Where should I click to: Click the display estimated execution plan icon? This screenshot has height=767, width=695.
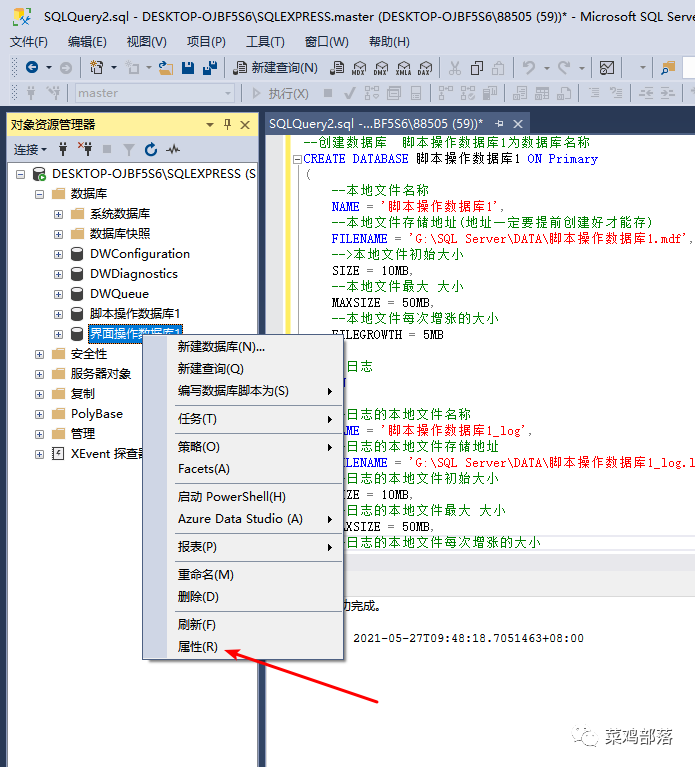coord(372,93)
